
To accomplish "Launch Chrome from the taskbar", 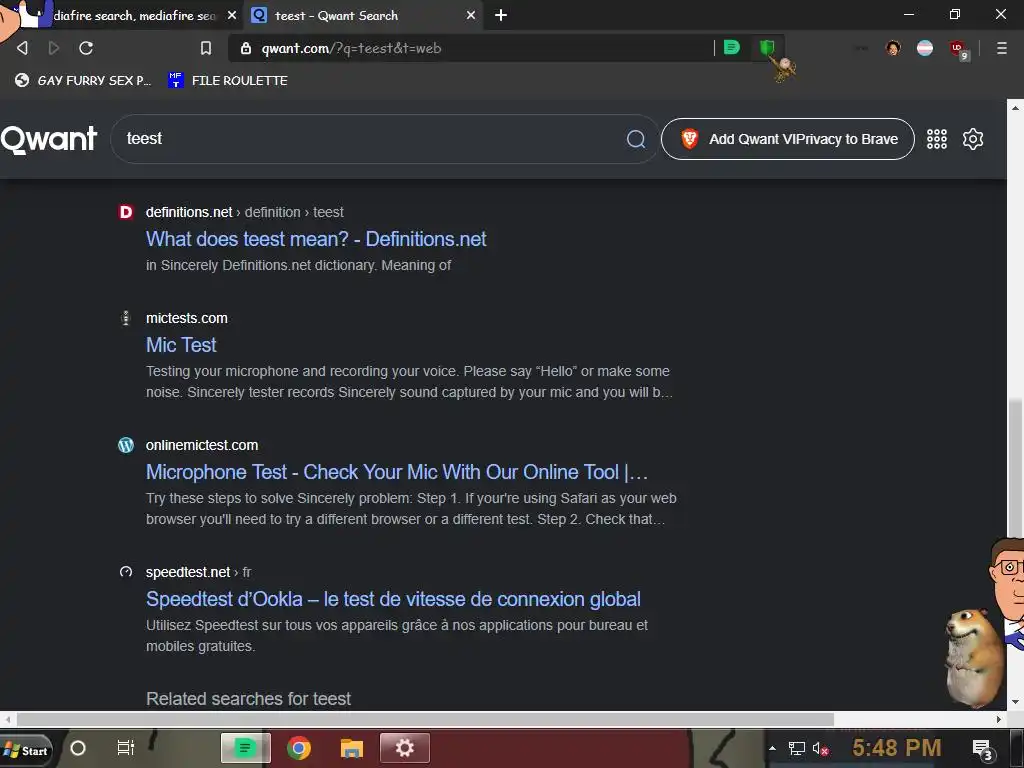I will (298, 748).
